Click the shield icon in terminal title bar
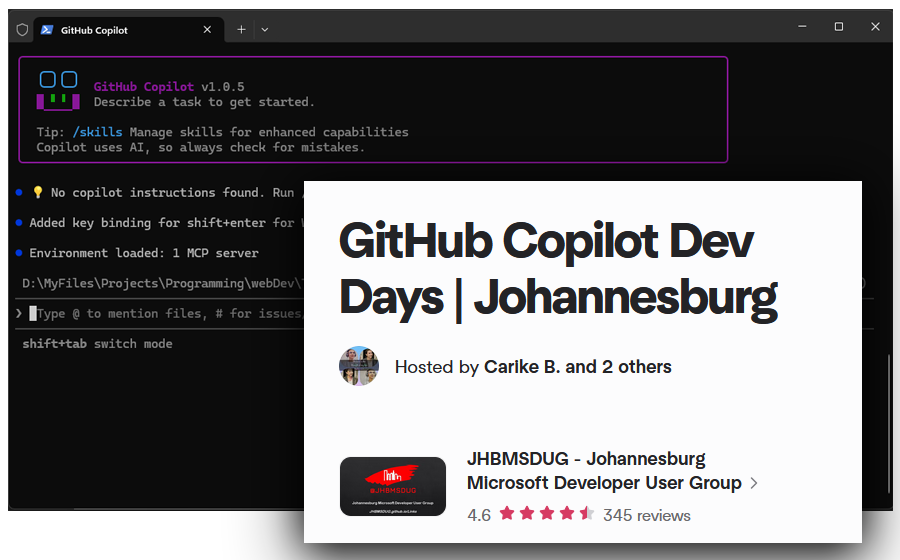The height and width of the screenshot is (560, 900). coord(22,30)
